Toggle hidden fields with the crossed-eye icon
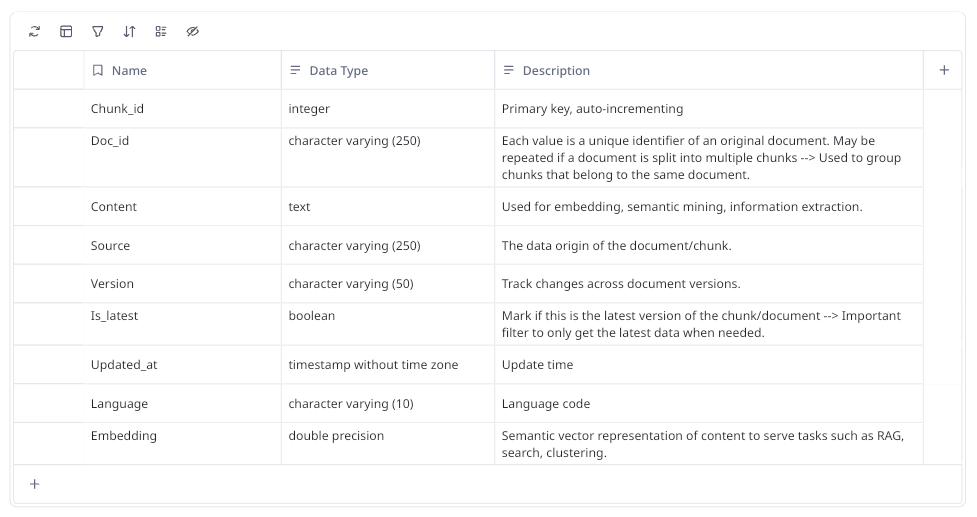The image size is (977, 517). coord(193,31)
